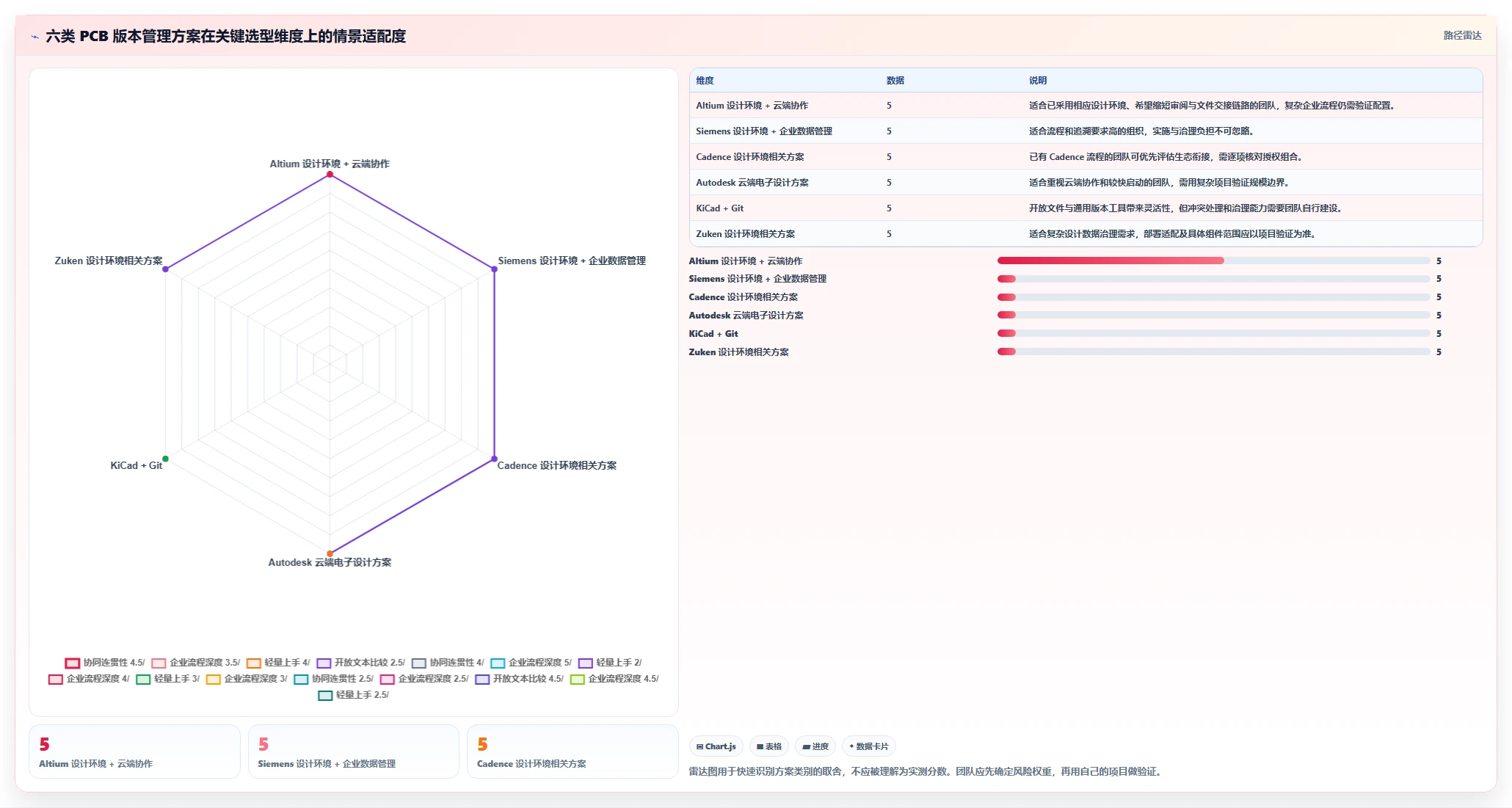
Task: Toggle legend item 开放文本比较 2.5/
Action: pos(360,663)
